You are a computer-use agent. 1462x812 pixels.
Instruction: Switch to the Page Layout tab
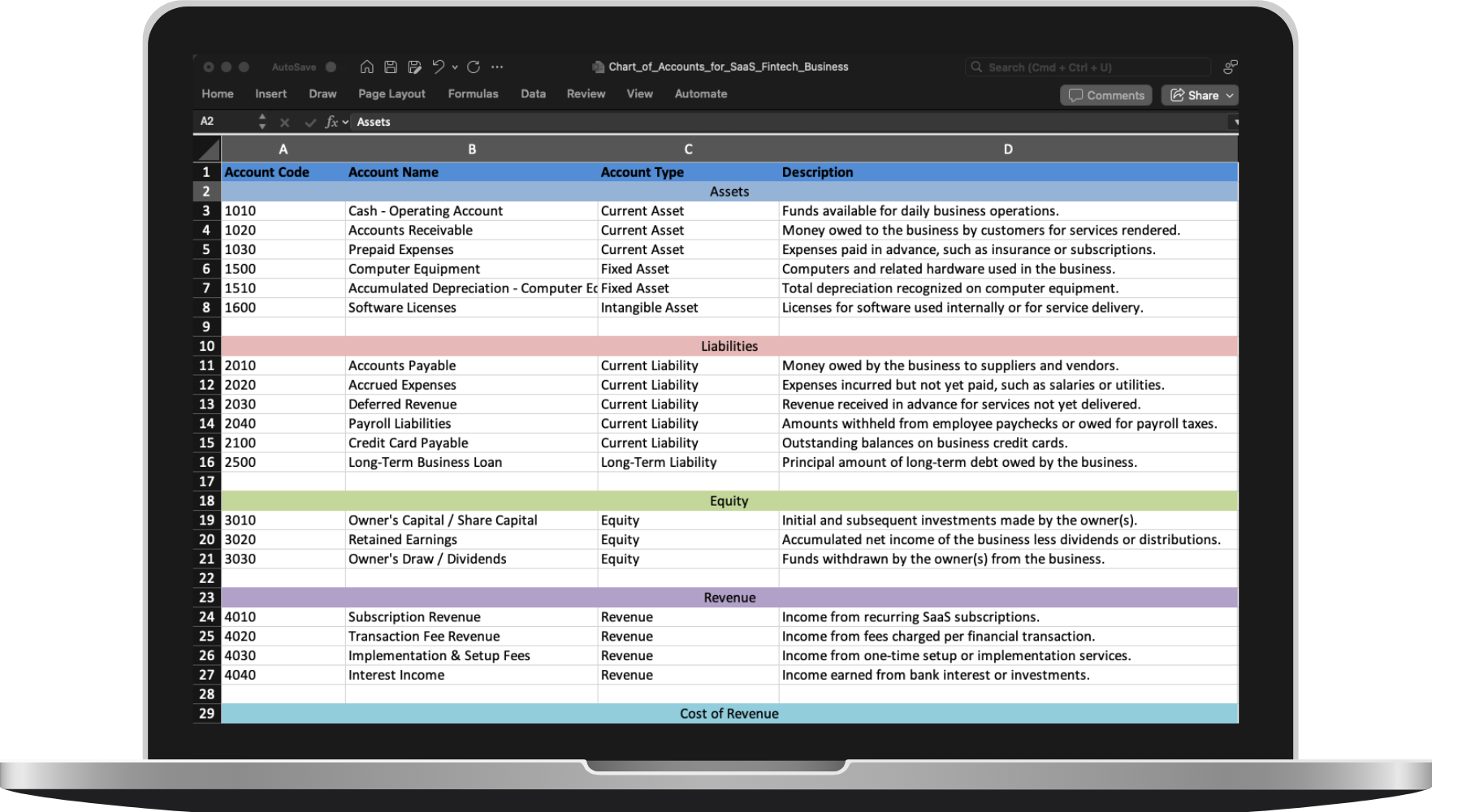(391, 93)
